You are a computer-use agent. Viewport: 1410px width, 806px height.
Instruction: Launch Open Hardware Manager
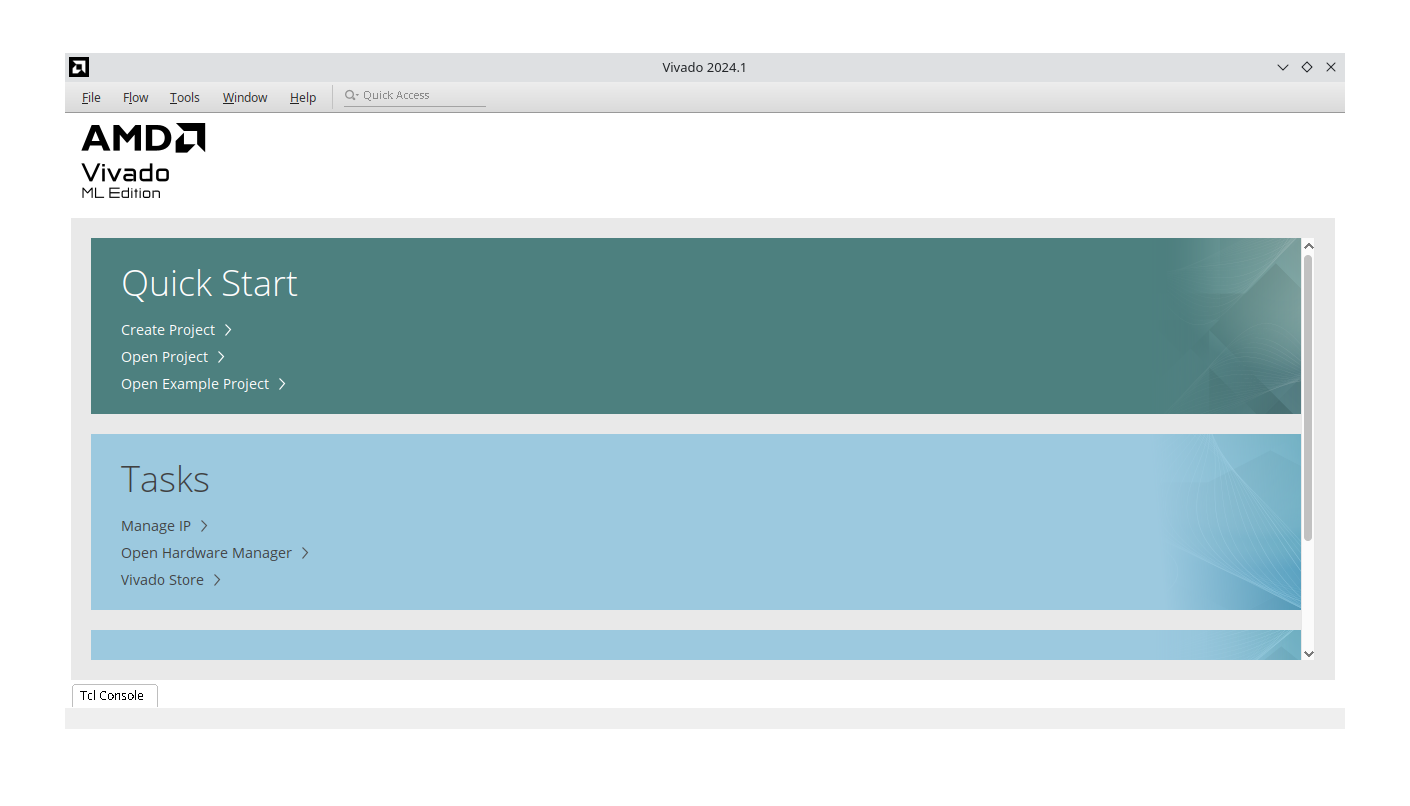coord(206,552)
